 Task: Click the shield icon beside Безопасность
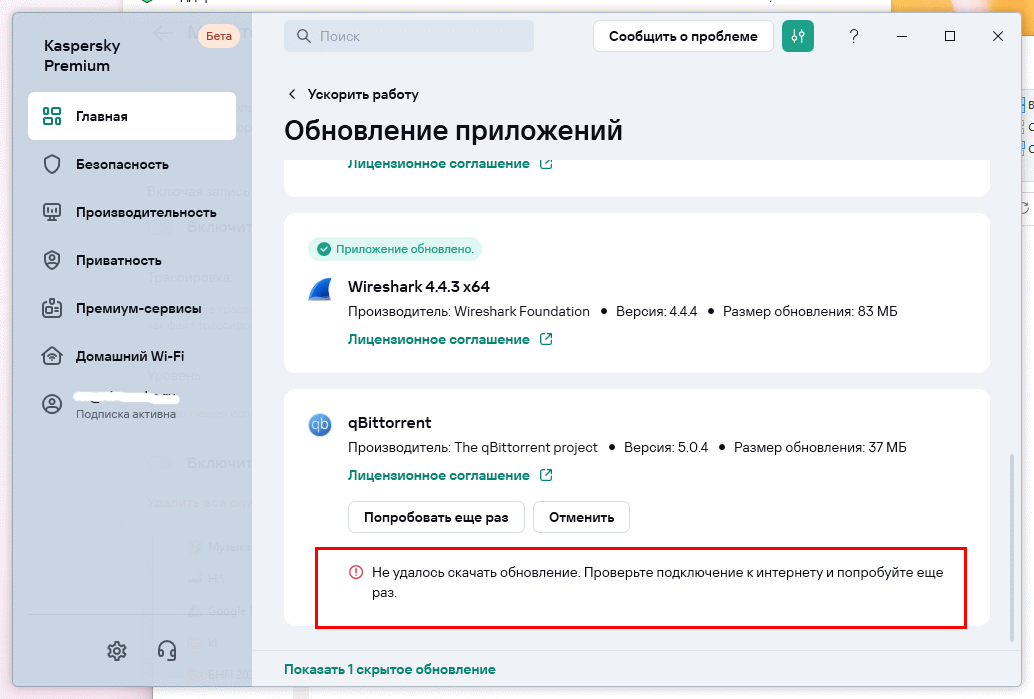point(52,164)
